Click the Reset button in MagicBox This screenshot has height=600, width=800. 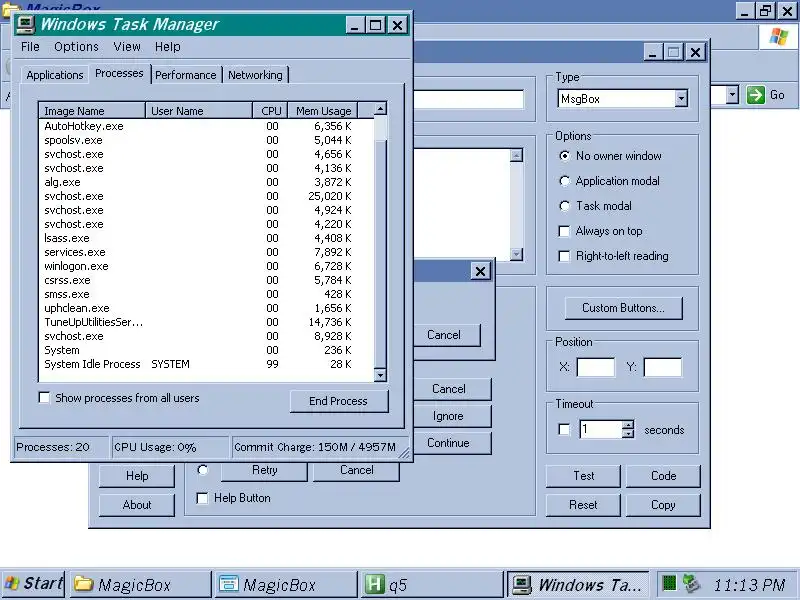point(584,505)
